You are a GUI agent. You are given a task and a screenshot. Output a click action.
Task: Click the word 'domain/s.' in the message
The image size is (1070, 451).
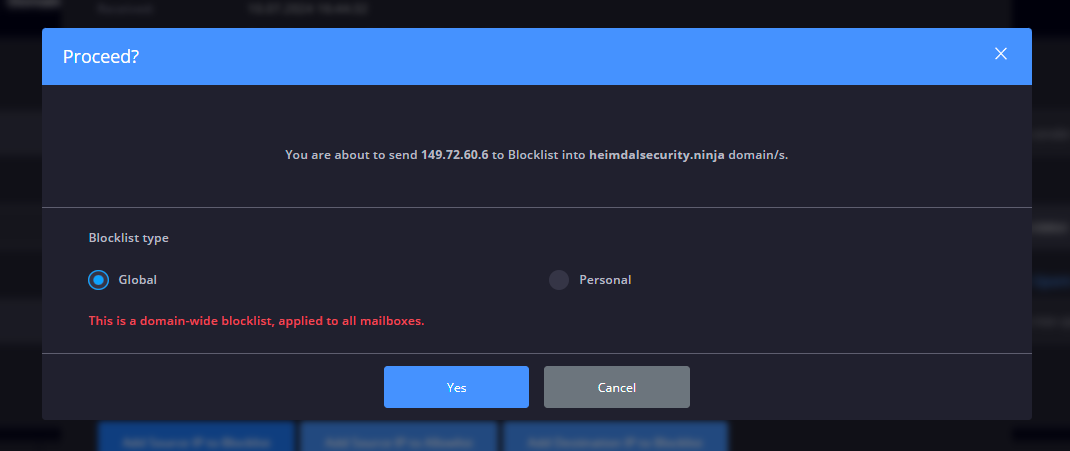(758, 155)
